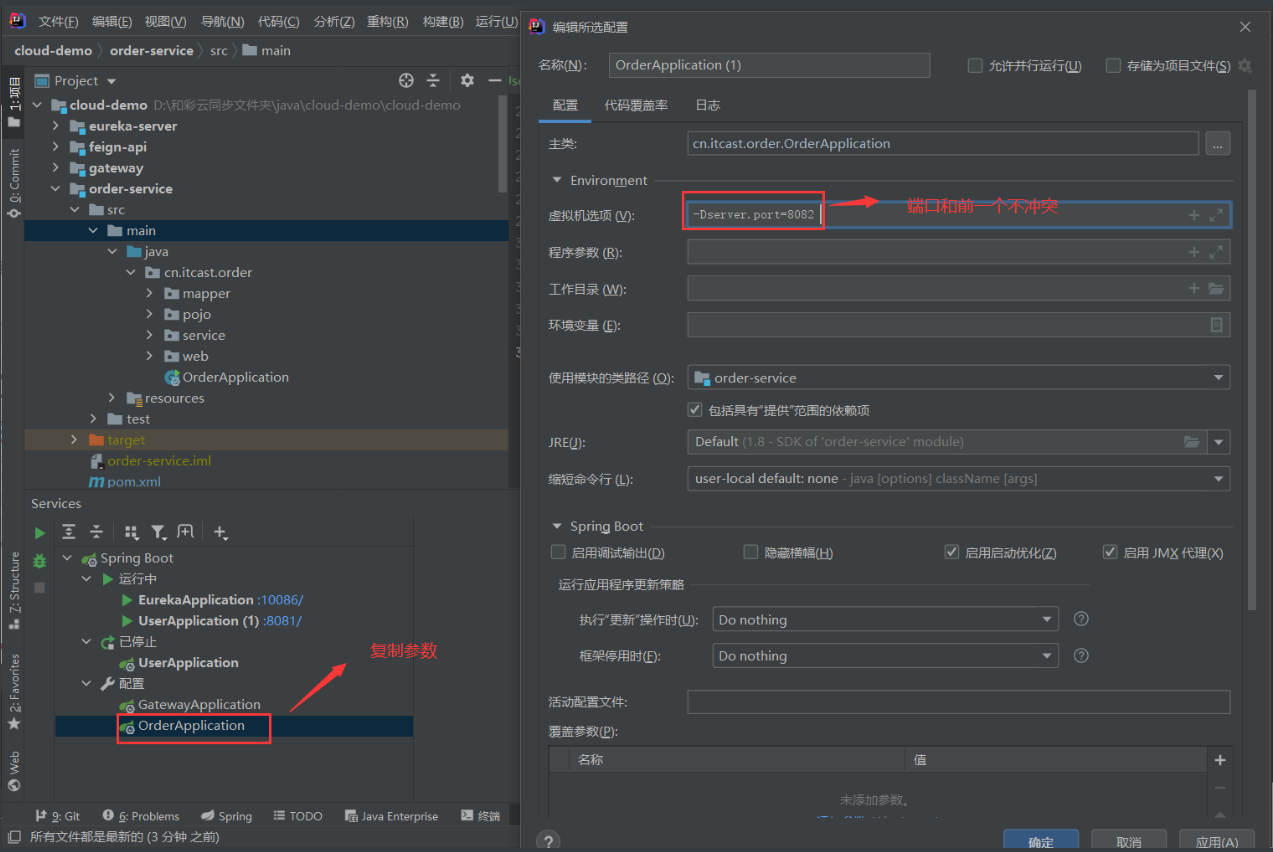Click the folder icon in JRE field
The image size is (1273, 852).
pos(1192,441)
